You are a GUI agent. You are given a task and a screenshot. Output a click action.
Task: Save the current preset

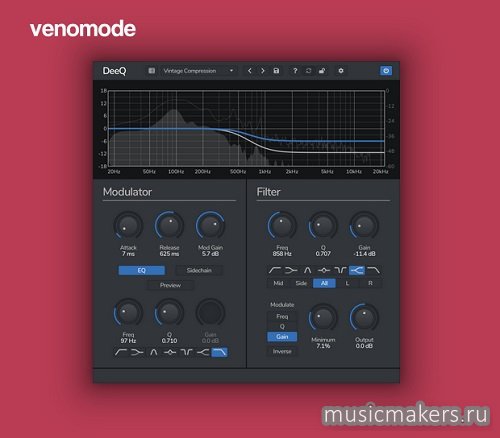pyautogui.click(x=276, y=71)
